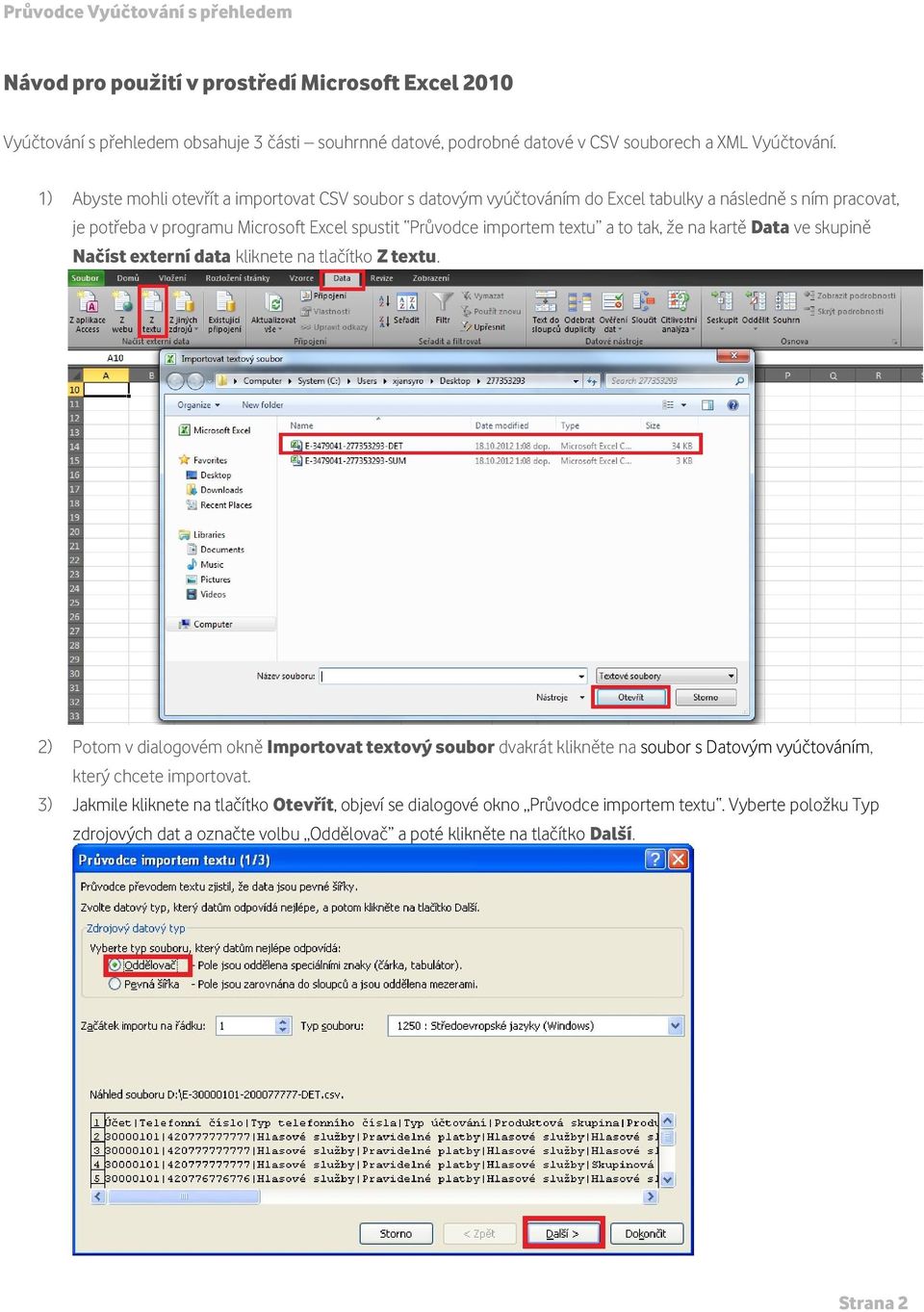This screenshot has height=1312, width=924.
Task: Open the 'Název souboru' filename dropdown arrow
Action: click(581, 676)
